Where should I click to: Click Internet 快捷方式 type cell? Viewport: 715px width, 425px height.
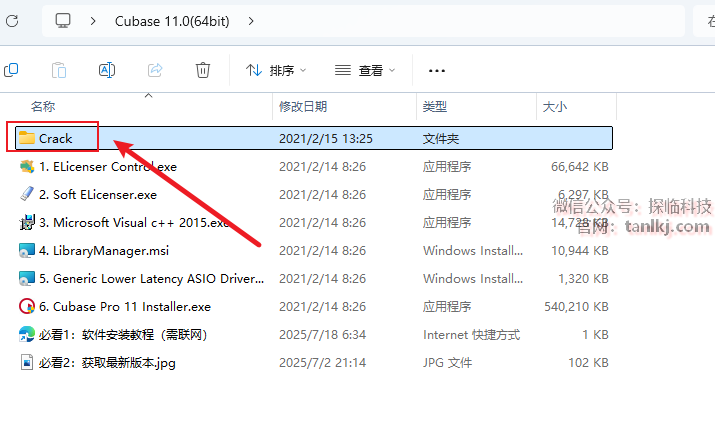click(471, 335)
